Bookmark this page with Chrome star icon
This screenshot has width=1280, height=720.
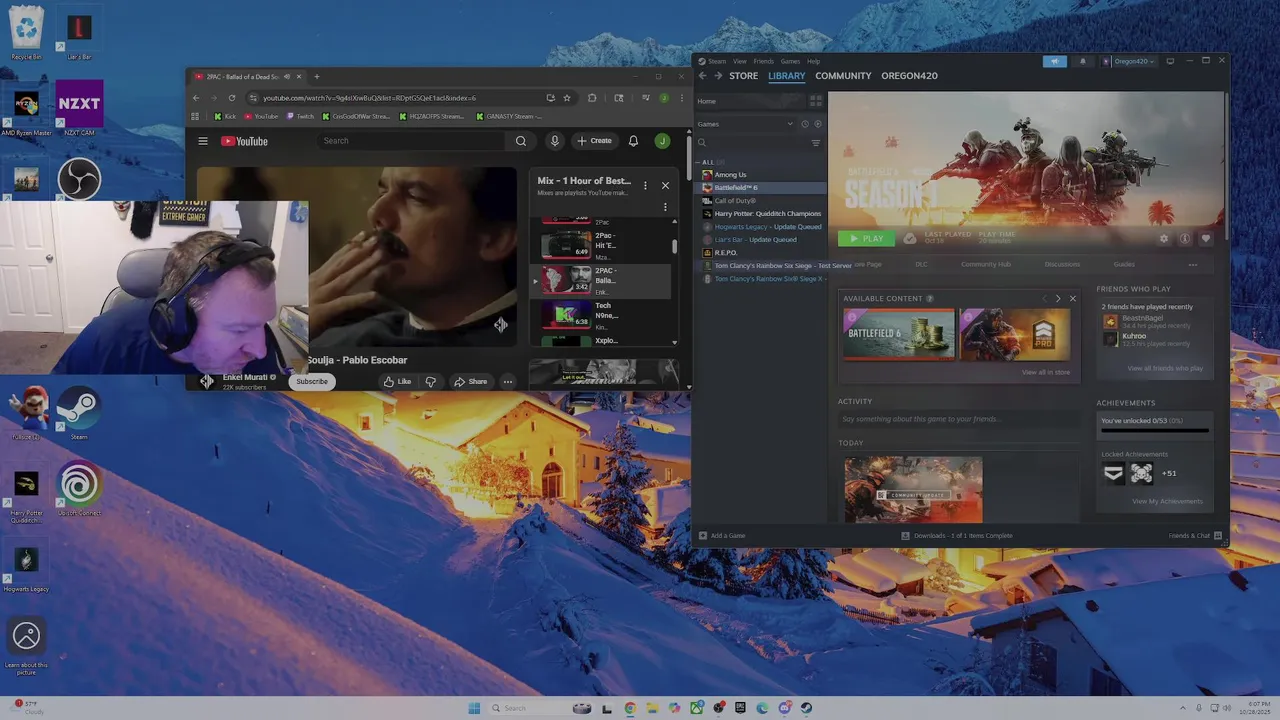[567, 98]
